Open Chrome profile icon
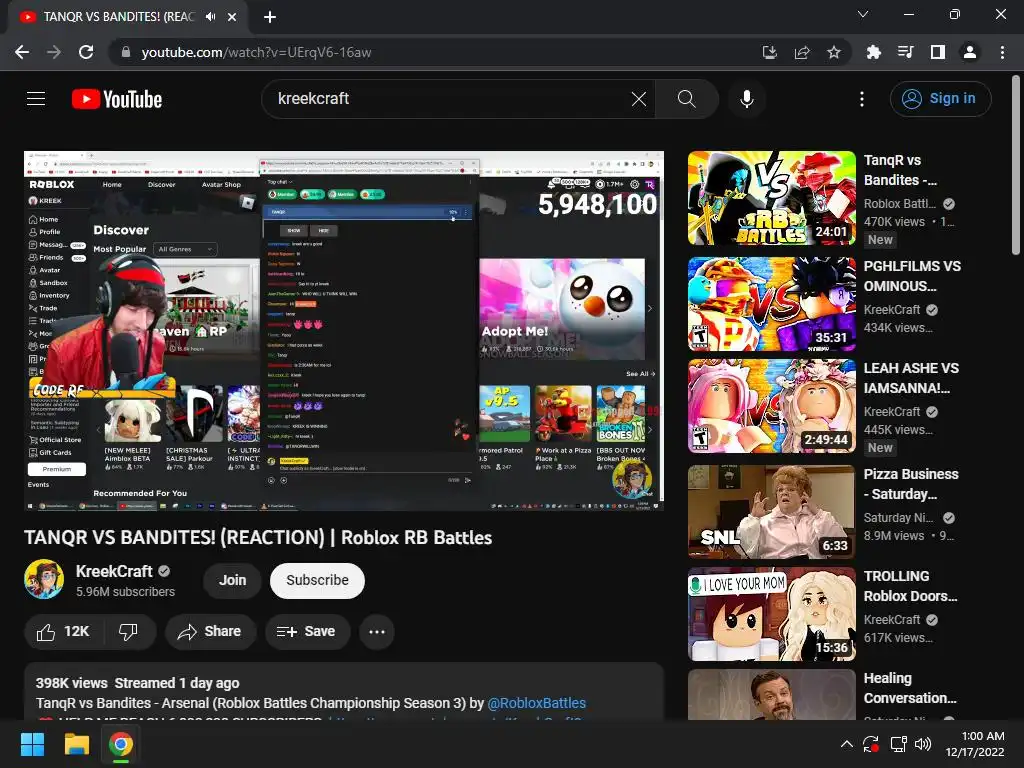 (970, 52)
